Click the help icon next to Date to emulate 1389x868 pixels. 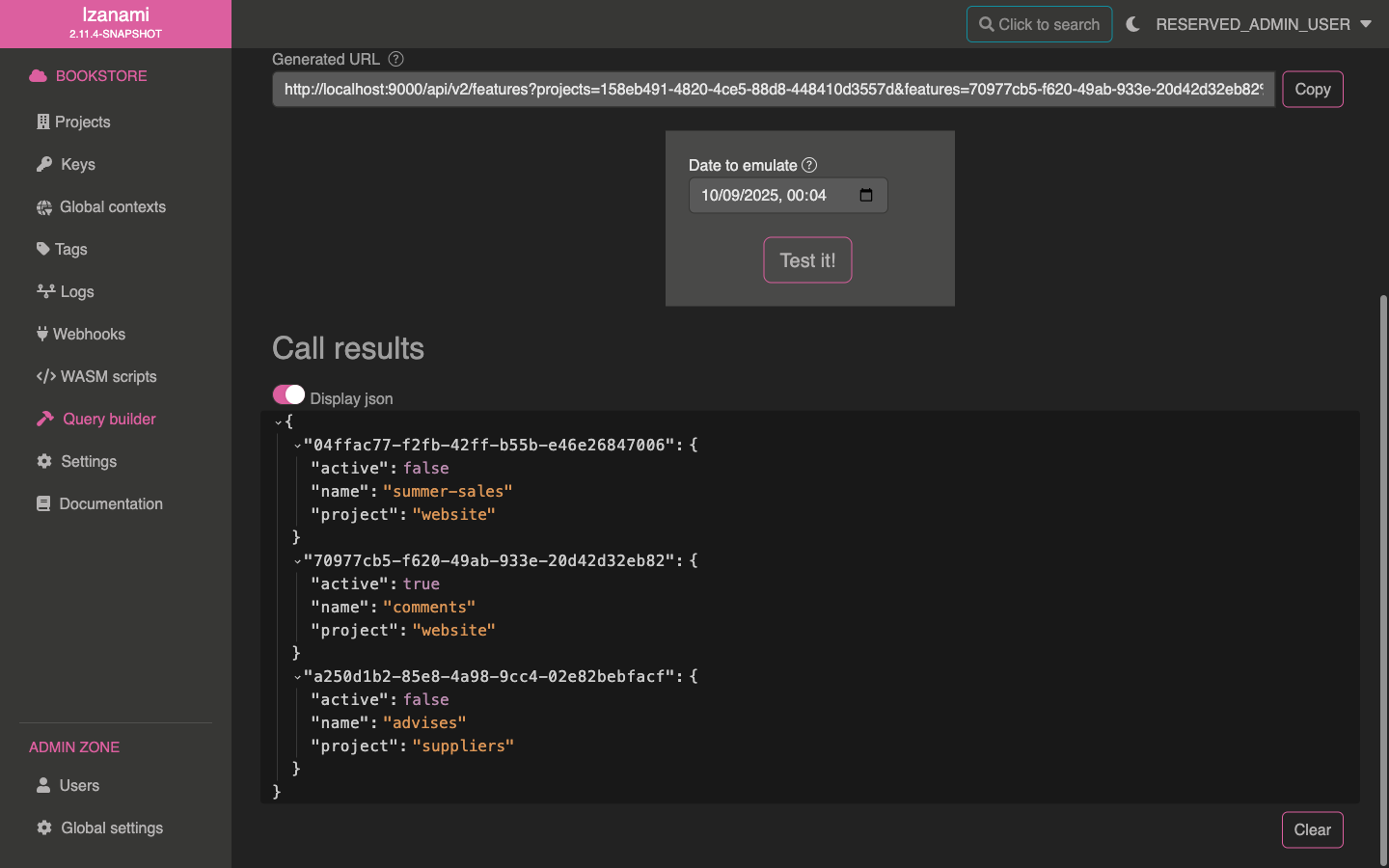809,165
